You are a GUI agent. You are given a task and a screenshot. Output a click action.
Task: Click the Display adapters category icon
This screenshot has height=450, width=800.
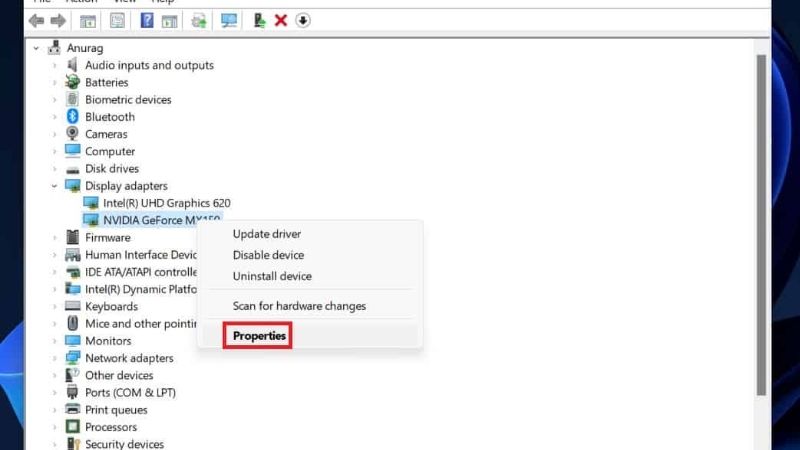point(72,186)
